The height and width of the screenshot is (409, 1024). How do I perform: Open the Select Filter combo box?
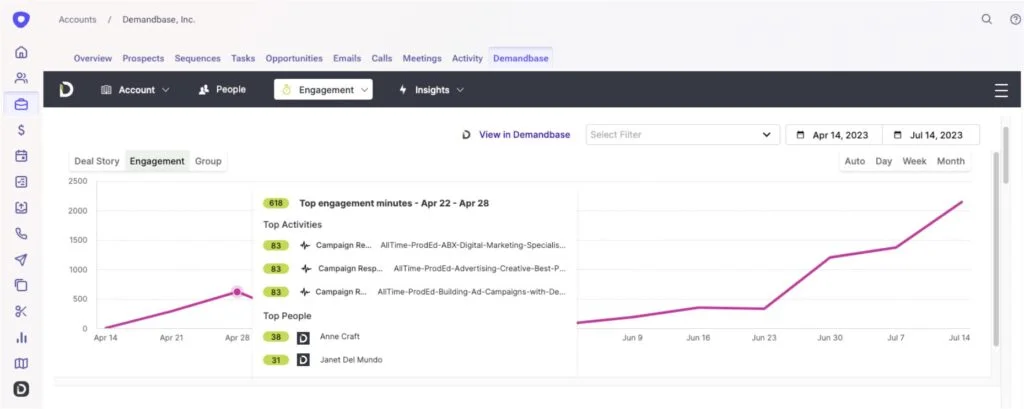[682, 135]
